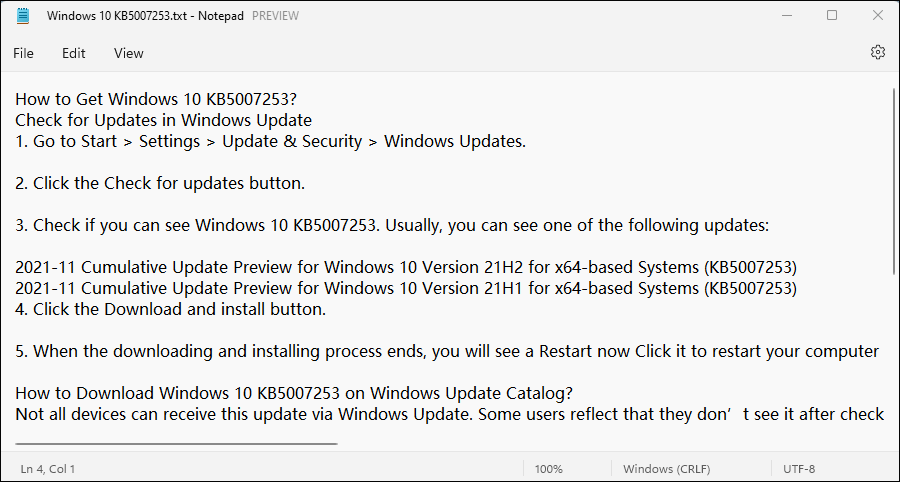Click the UTF-8 encoding indicator
Viewport: 900px width, 482px height.
(x=799, y=468)
